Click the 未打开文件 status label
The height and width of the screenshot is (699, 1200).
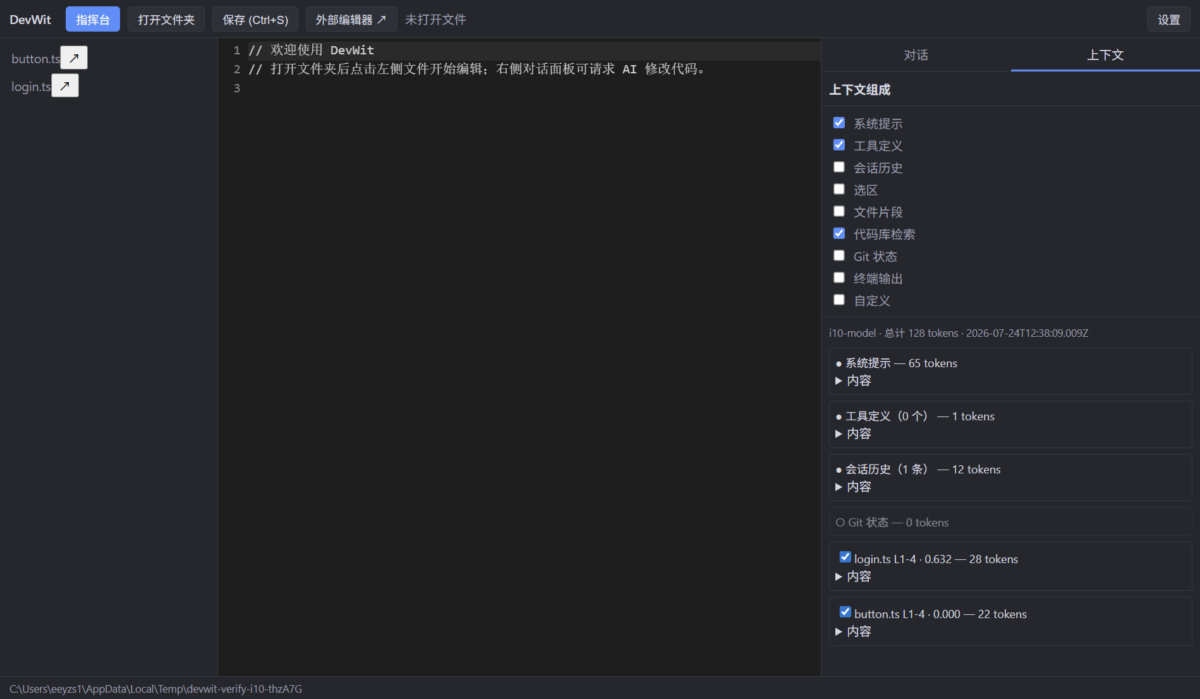[x=435, y=19]
